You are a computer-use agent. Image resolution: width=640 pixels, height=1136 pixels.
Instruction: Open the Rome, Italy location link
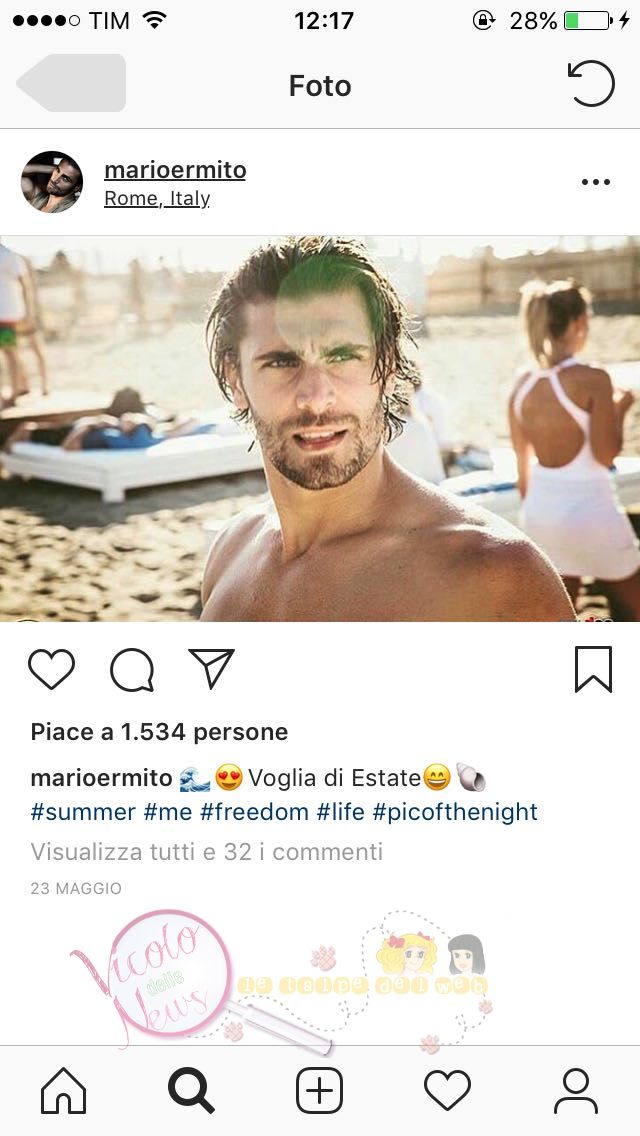coord(157,199)
